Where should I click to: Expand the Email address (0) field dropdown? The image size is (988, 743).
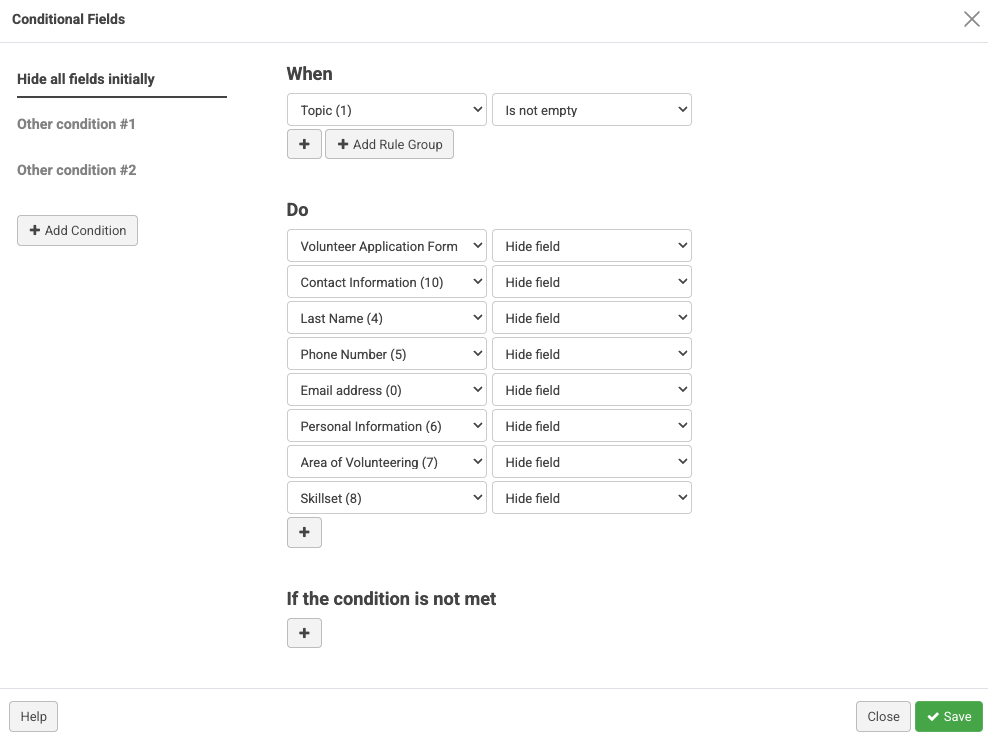(386, 390)
